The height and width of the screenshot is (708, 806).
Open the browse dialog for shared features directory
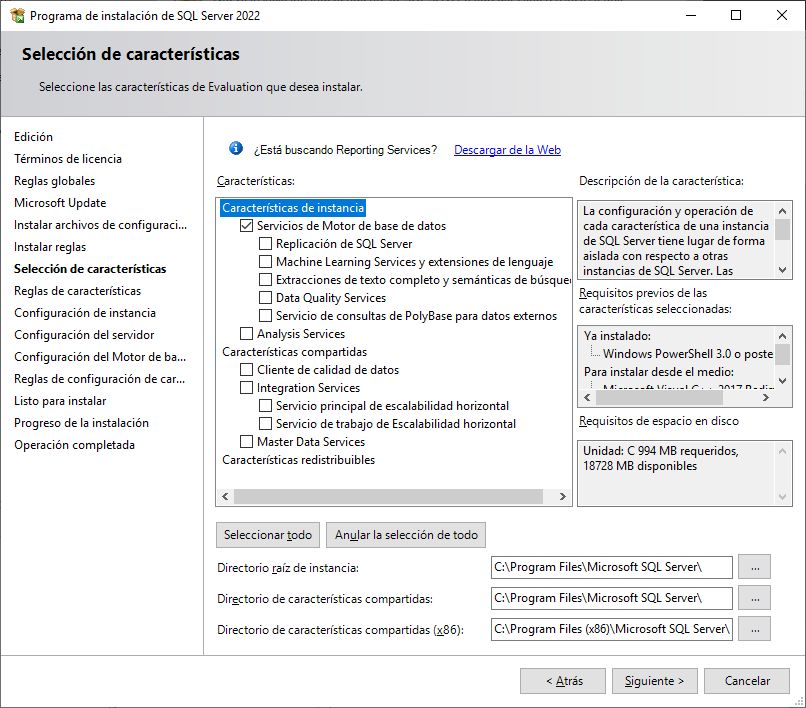point(754,598)
